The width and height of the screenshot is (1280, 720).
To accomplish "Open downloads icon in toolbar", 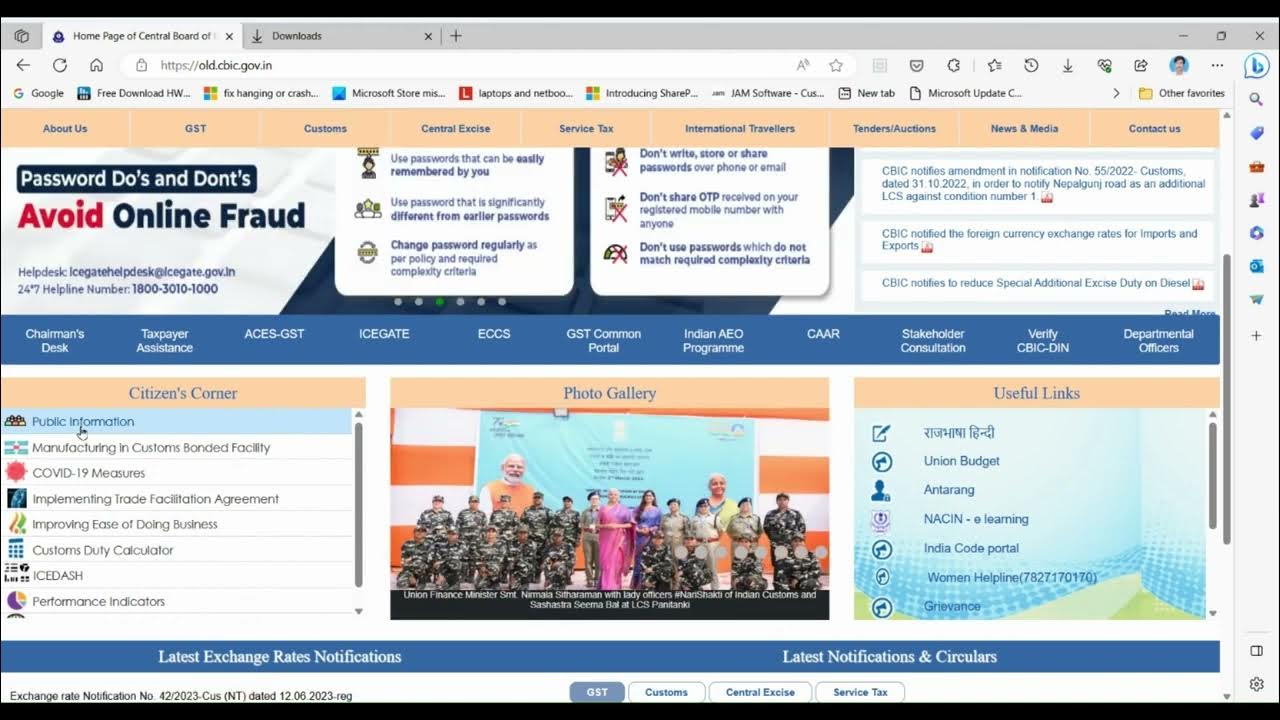I will (1067, 65).
